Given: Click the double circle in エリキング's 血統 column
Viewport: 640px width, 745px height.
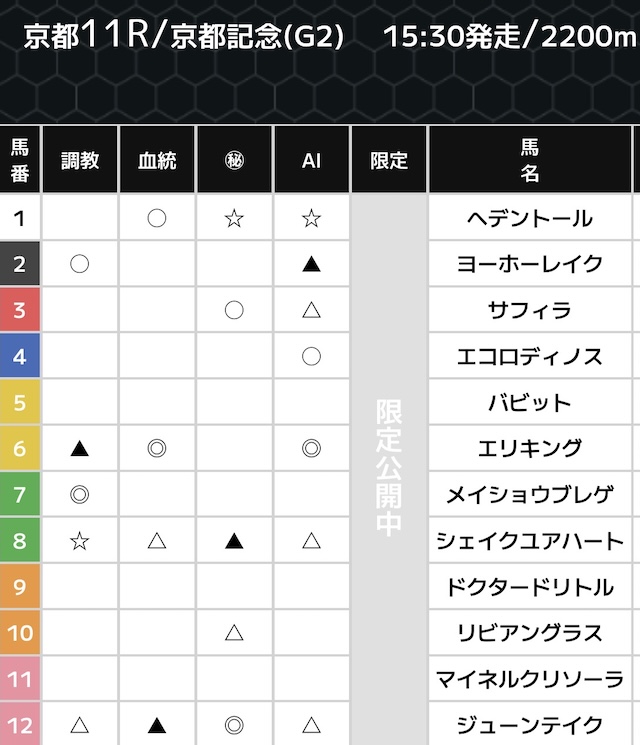Looking at the screenshot, I should point(156,449).
